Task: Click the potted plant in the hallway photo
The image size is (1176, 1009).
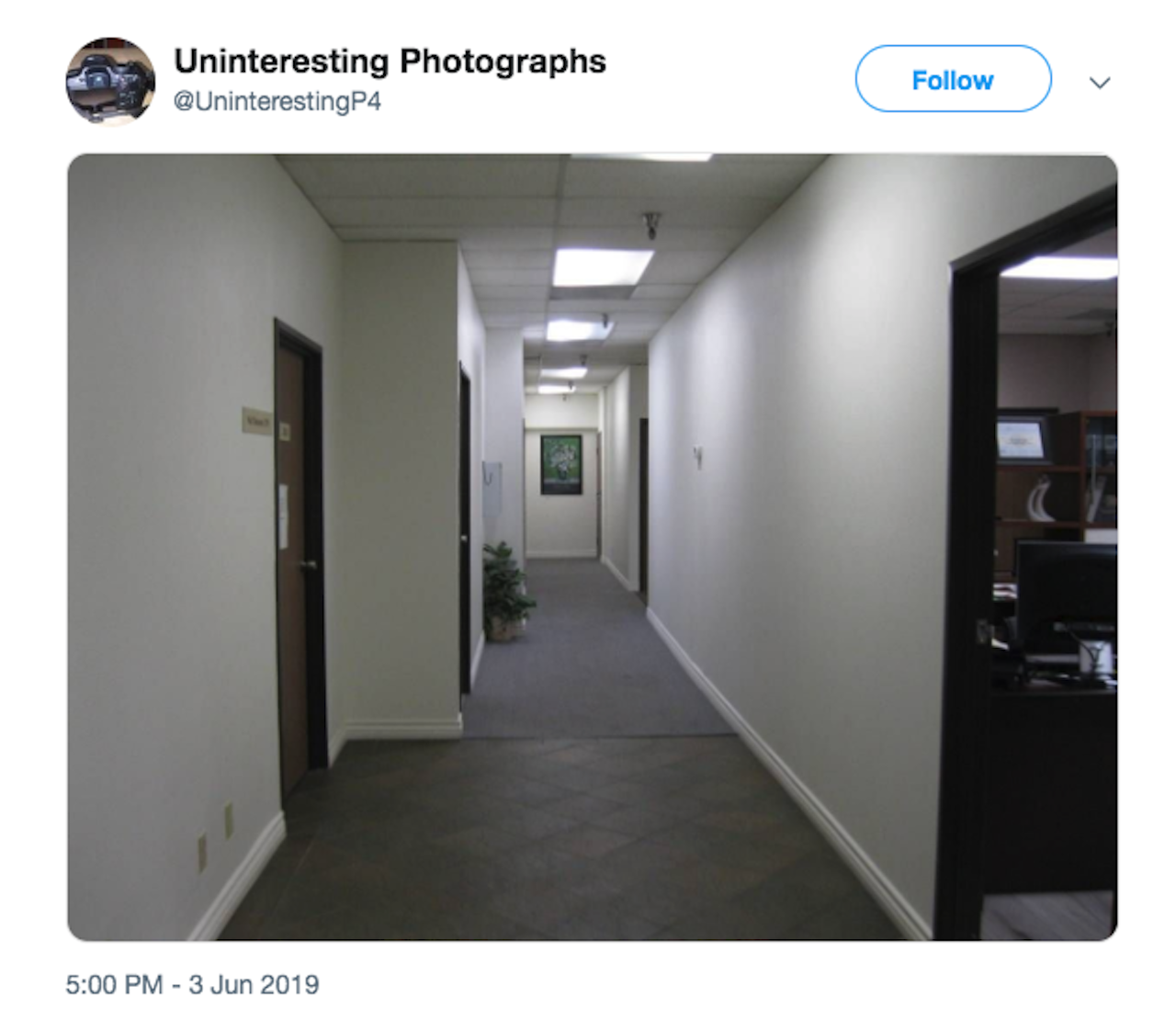Action: tap(506, 590)
